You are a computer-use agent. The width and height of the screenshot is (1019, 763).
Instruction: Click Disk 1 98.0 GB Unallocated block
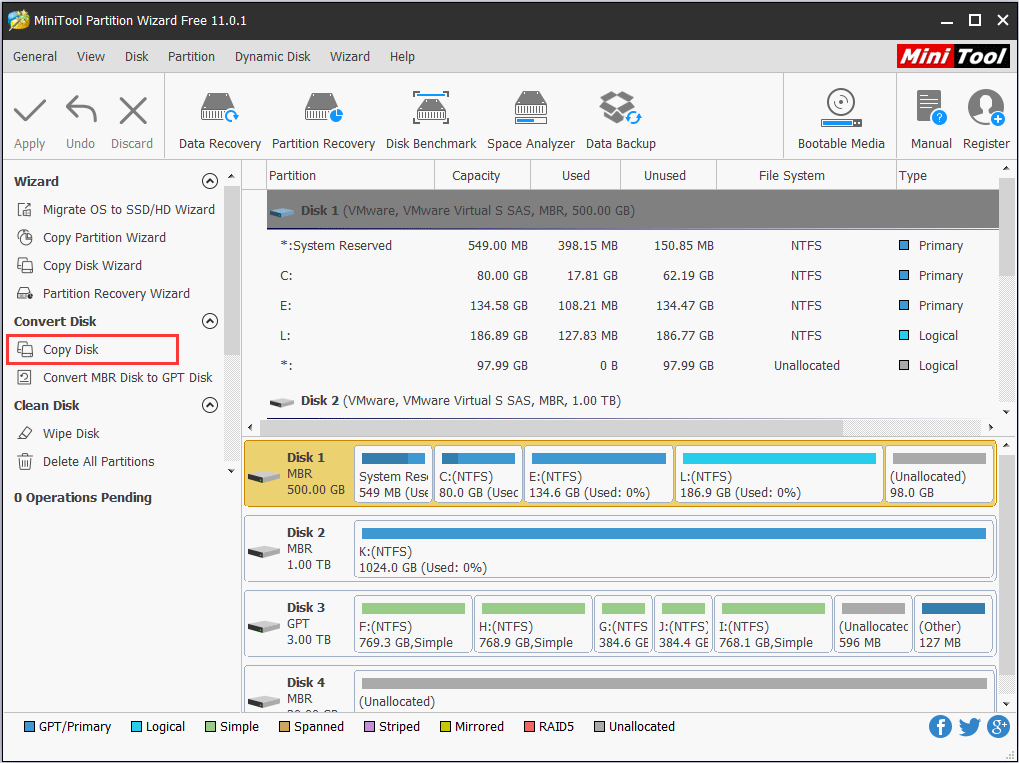tap(939, 474)
